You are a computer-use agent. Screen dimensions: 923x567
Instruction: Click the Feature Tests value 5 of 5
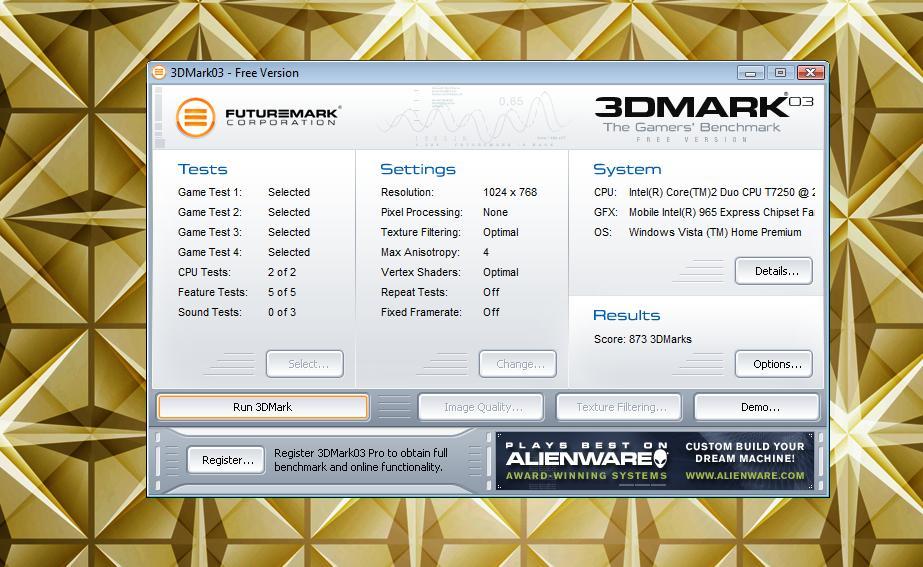tap(282, 293)
